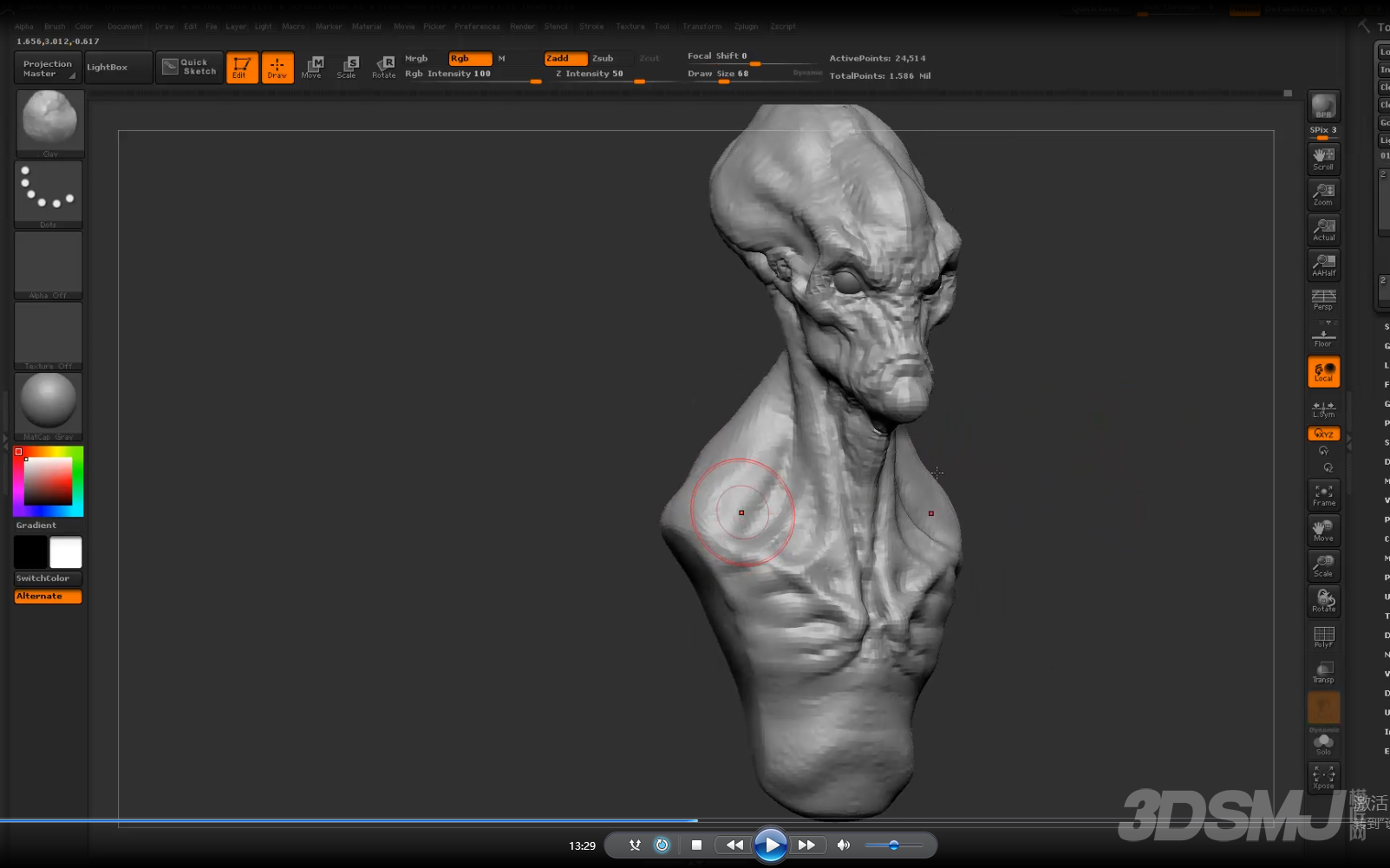
Task: Click the rewind button
Action: 734,845
